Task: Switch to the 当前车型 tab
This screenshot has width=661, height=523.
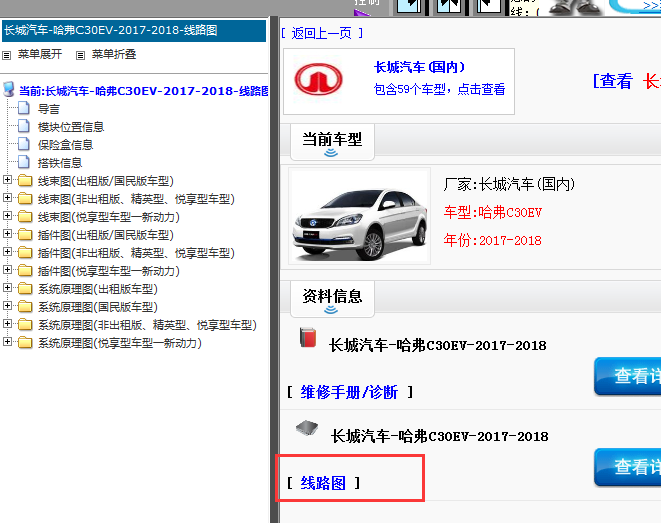Action: pyautogui.click(x=332, y=142)
